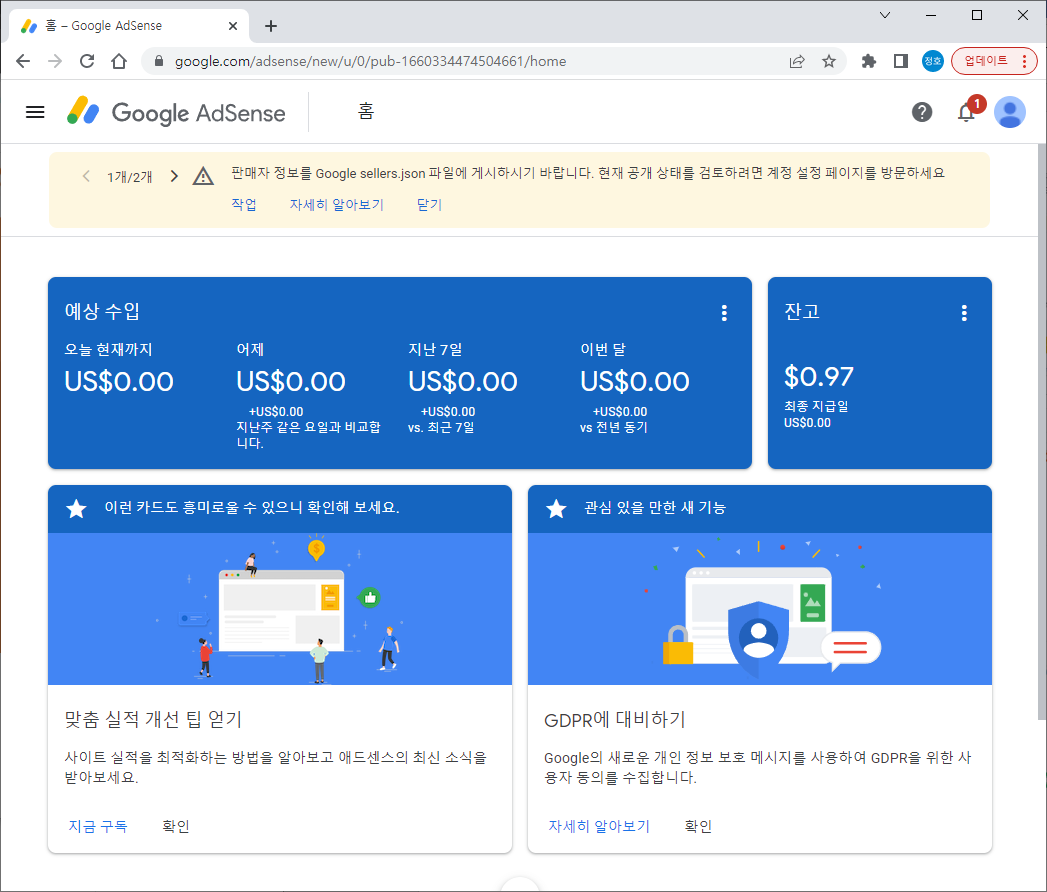Image resolution: width=1047 pixels, height=892 pixels.
Task: Click the star icon beside 이런 카드도 흥미로울
Action: pyautogui.click(x=76, y=509)
